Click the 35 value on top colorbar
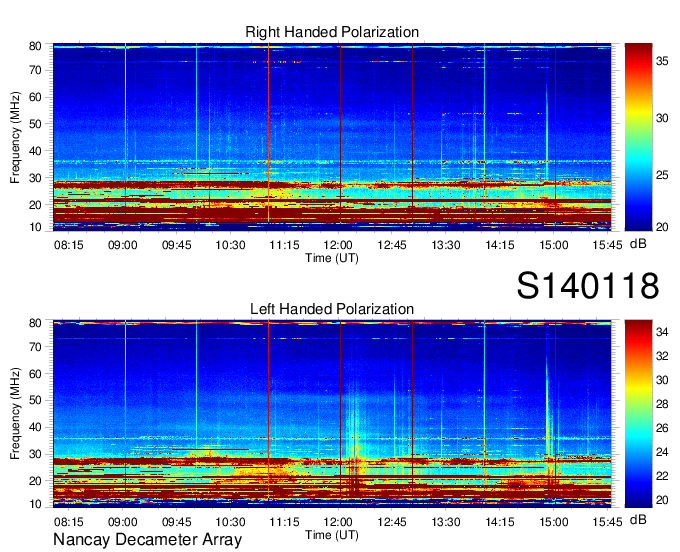Viewport: 680px width, 552px height. click(662, 61)
